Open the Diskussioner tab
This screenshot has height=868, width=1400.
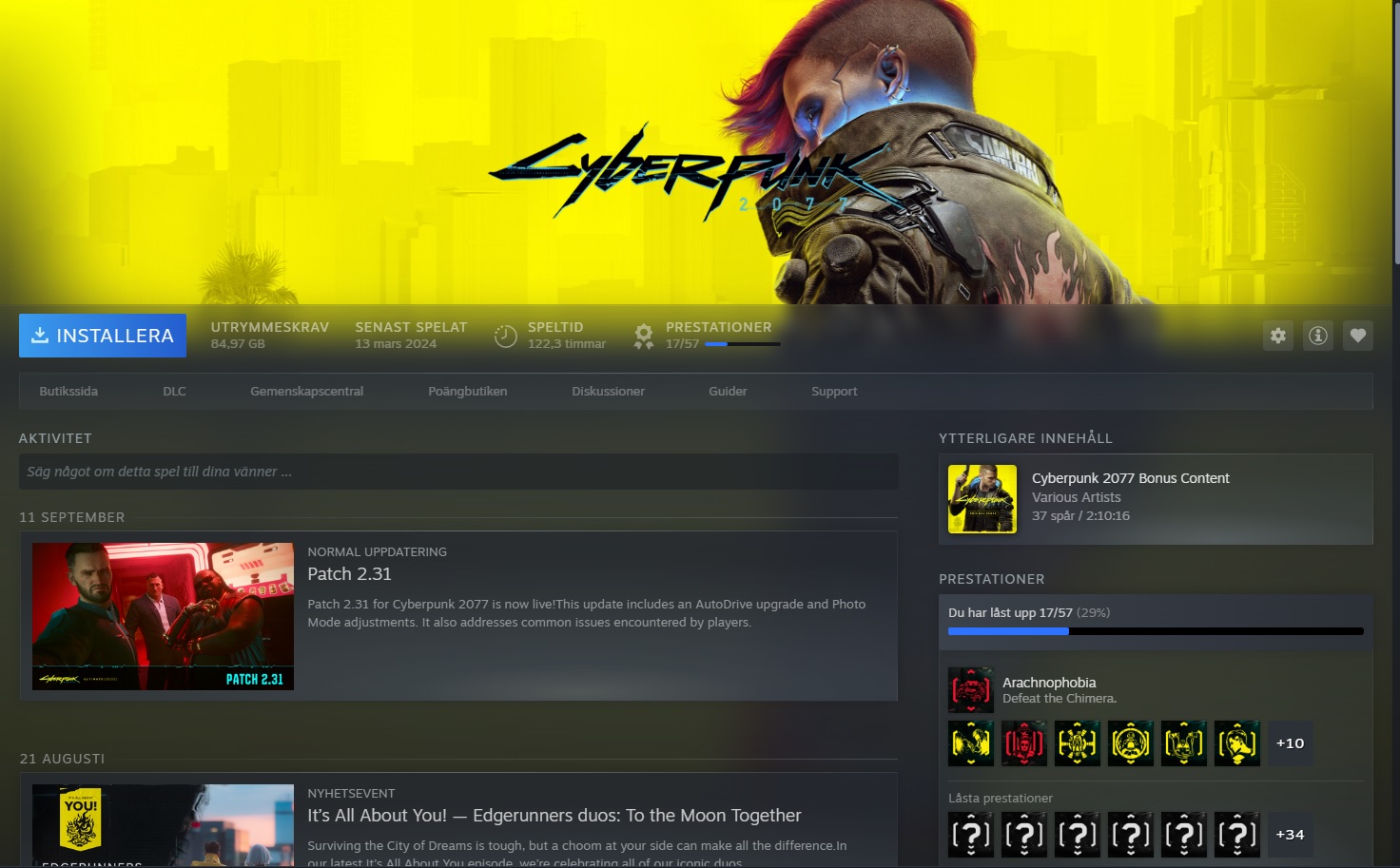(x=609, y=391)
